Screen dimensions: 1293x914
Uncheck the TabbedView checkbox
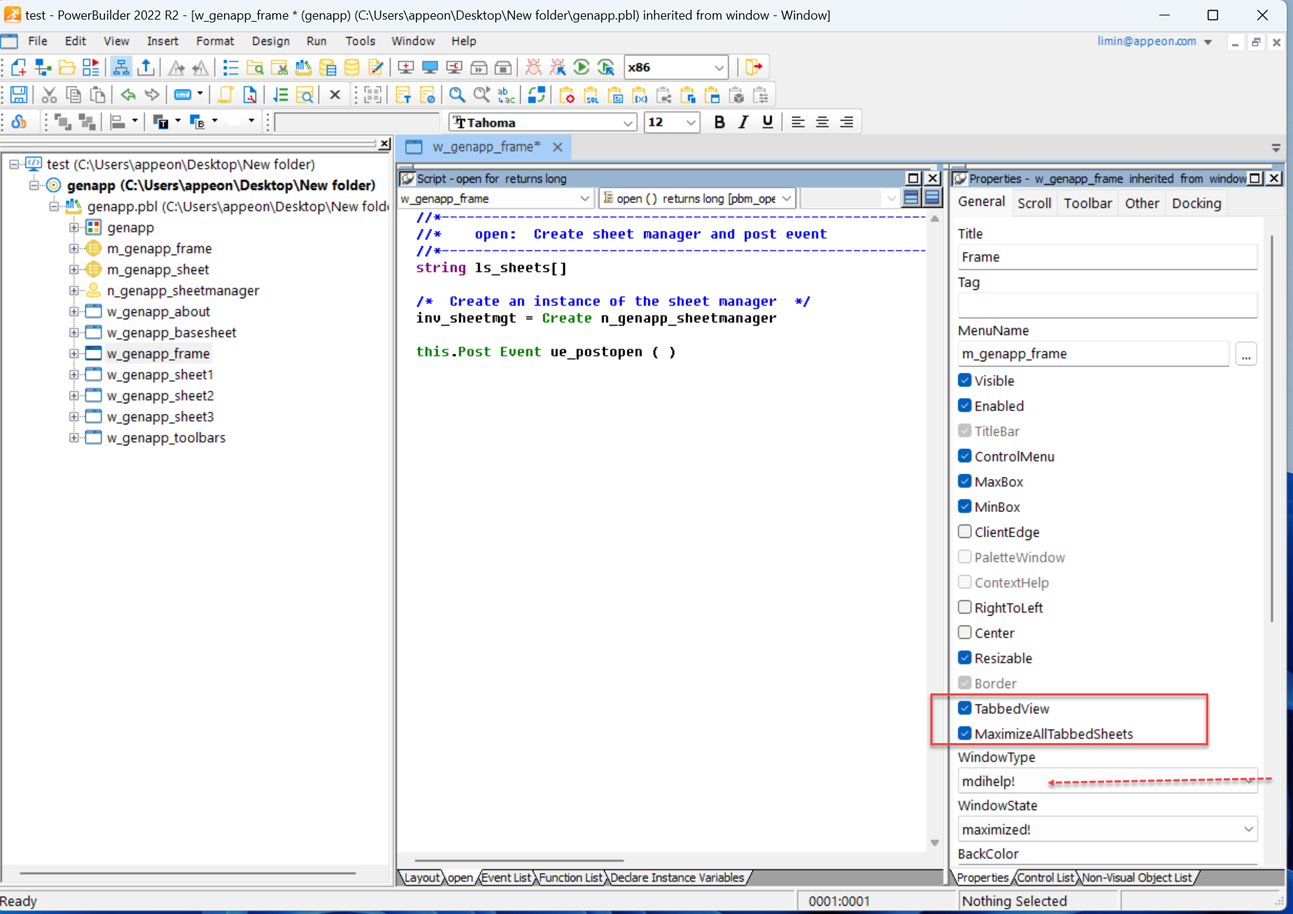[x=965, y=708]
